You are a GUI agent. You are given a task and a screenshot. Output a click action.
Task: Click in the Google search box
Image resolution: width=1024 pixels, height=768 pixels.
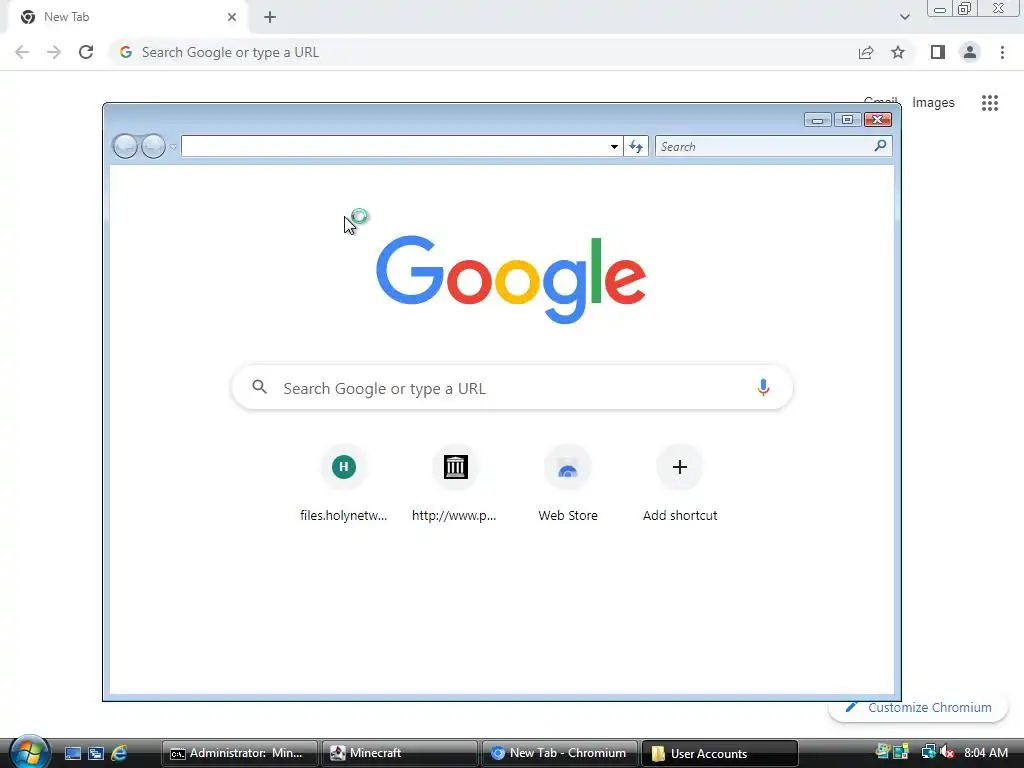click(x=512, y=388)
